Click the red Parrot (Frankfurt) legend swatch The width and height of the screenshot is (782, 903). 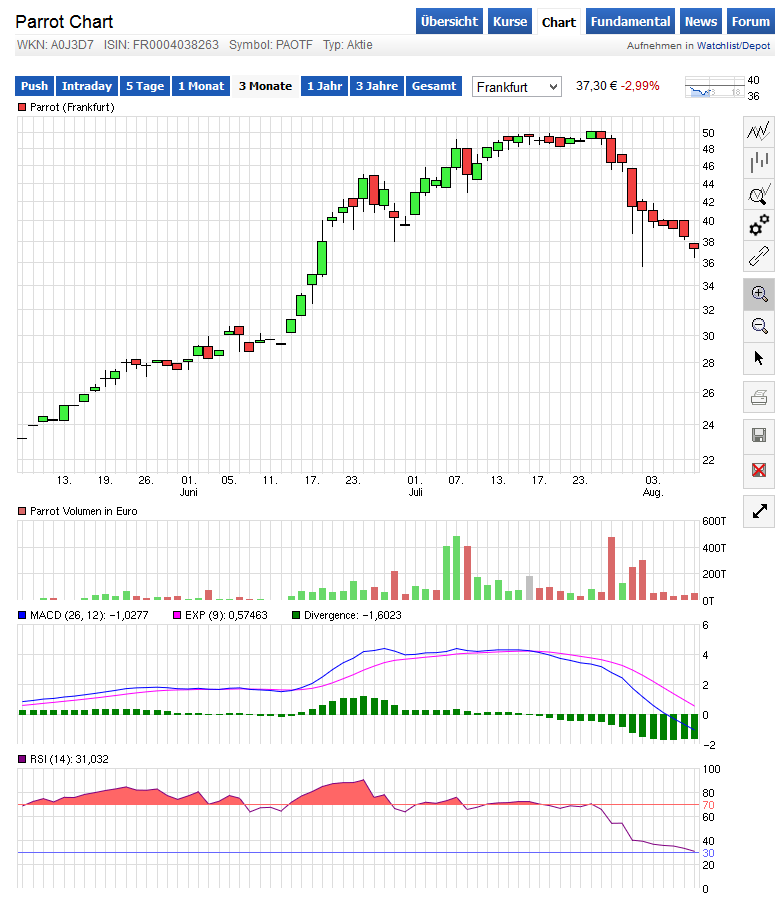tap(22, 107)
